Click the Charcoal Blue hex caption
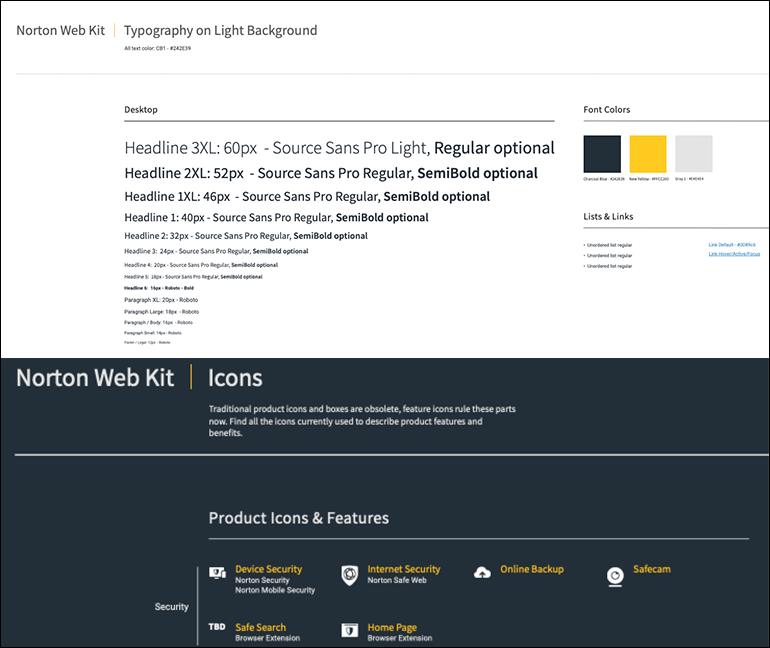The height and width of the screenshot is (648, 770). 604,179
